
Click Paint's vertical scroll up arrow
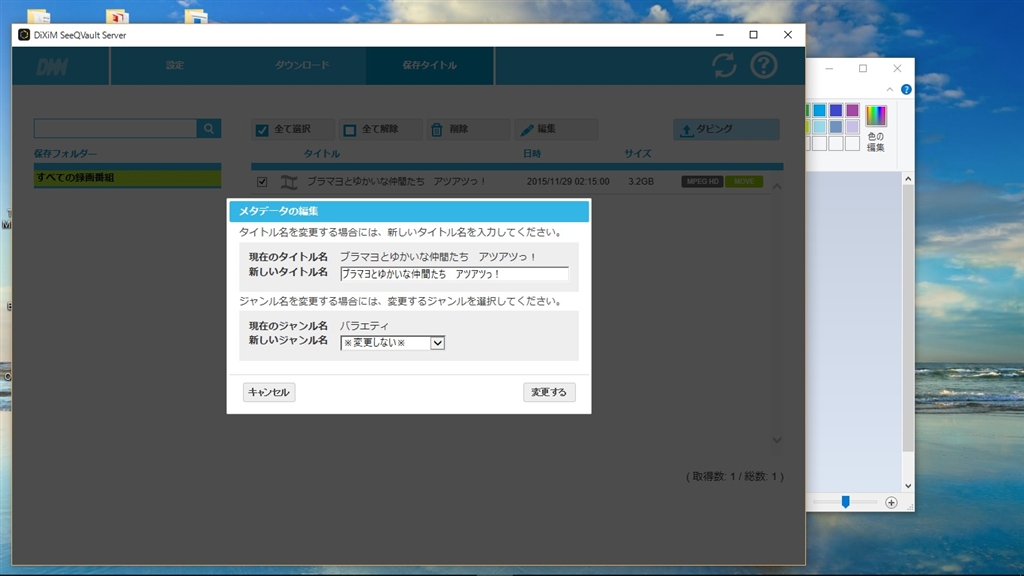click(908, 178)
